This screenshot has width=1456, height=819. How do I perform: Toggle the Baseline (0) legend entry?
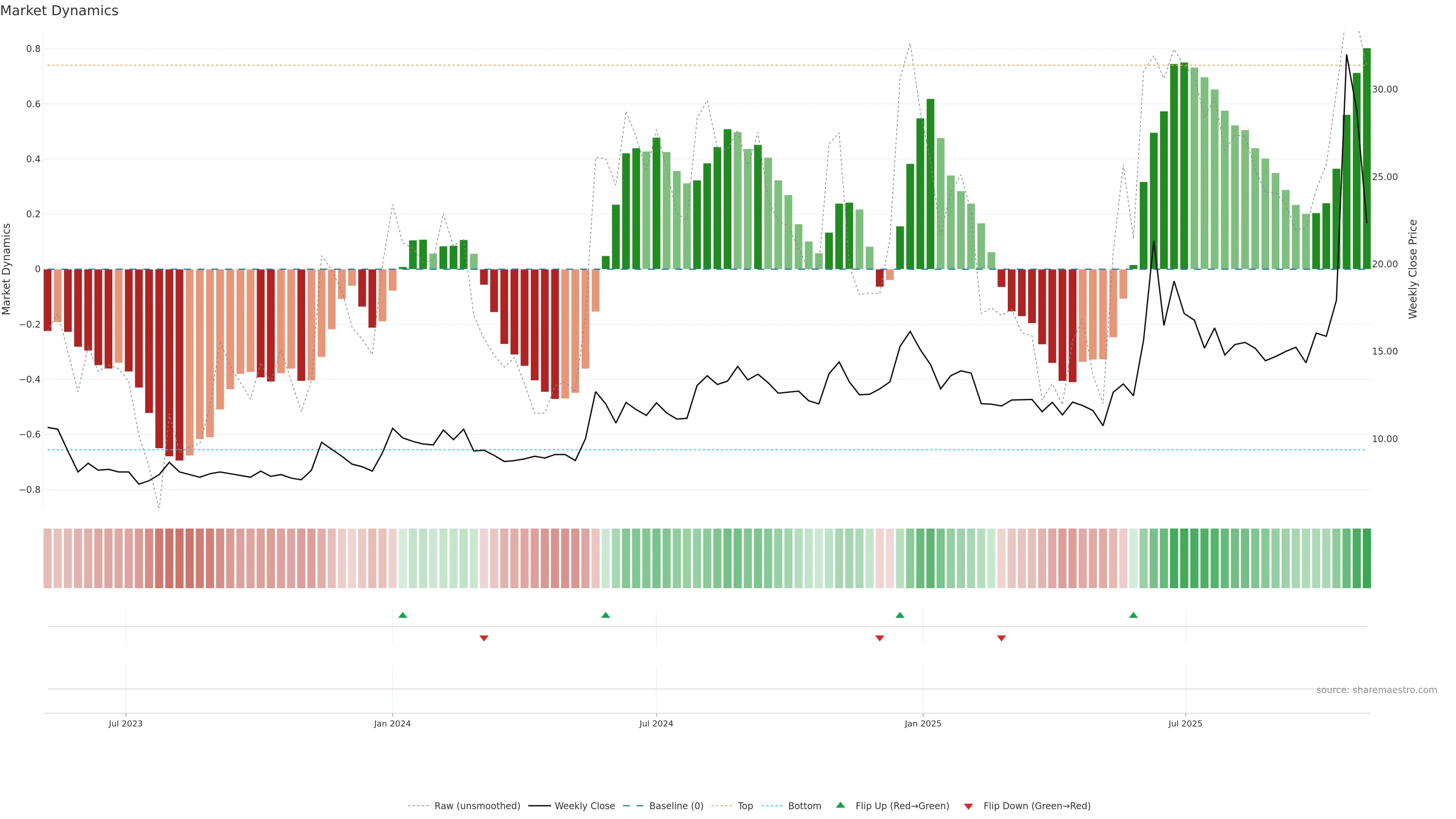click(676, 806)
